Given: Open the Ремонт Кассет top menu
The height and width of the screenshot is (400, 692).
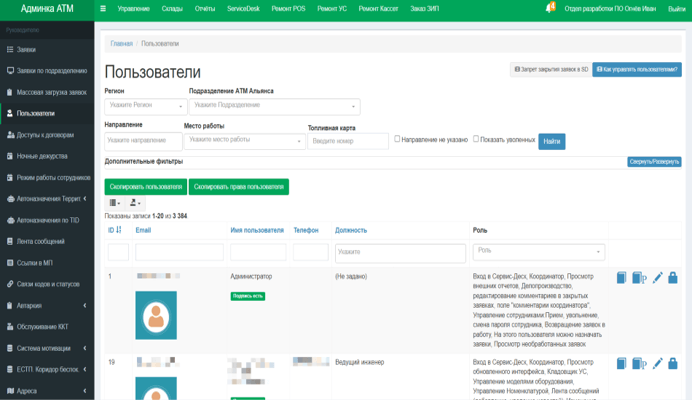Looking at the screenshot, I should click(378, 8).
